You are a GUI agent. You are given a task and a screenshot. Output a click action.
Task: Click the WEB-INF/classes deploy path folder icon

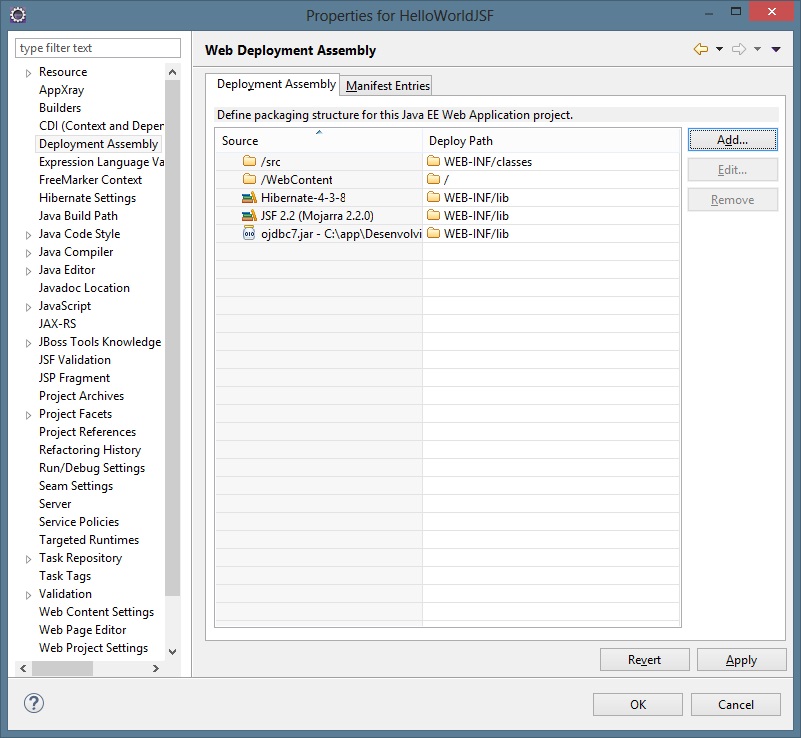pyautogui.click(x=433, y=162)
